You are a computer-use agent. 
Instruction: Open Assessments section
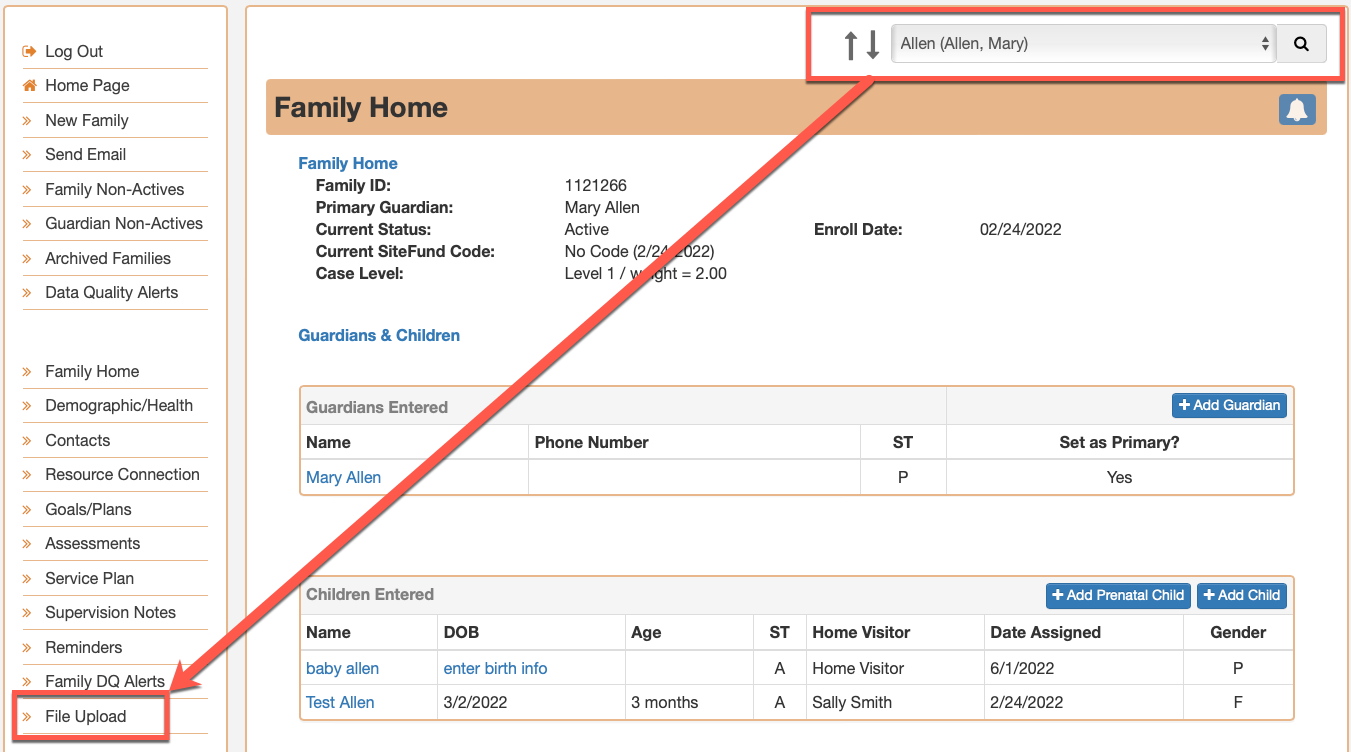[92, 544]
